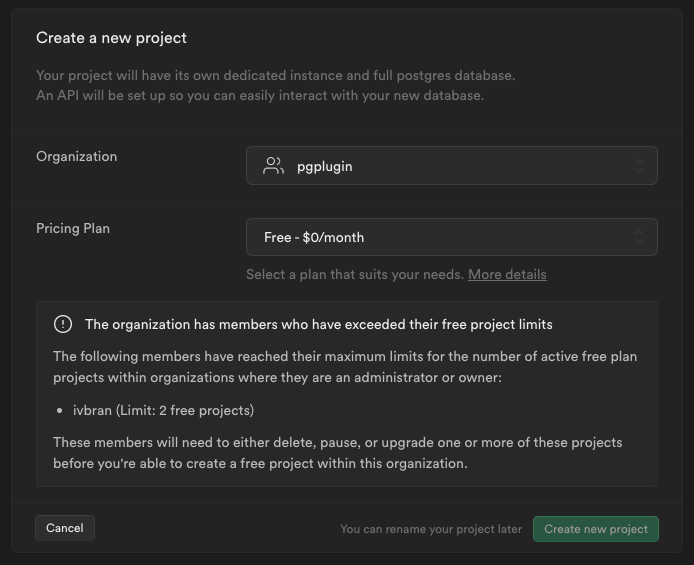Click the 'Free - $0/month' plan value

(314, 237)
